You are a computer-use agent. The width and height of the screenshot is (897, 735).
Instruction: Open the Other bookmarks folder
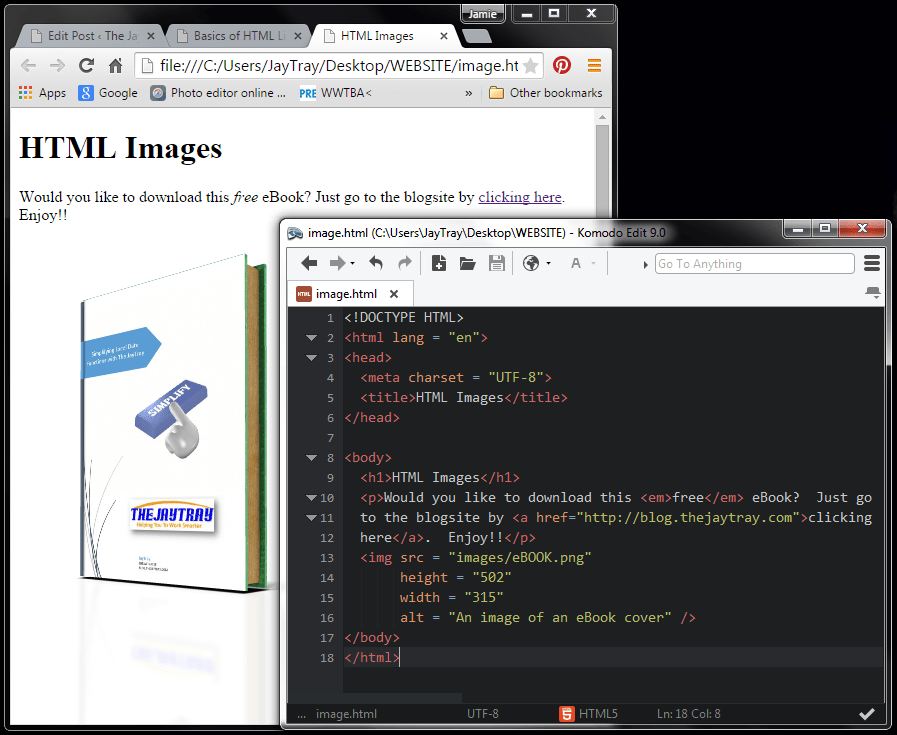point(546,93)
